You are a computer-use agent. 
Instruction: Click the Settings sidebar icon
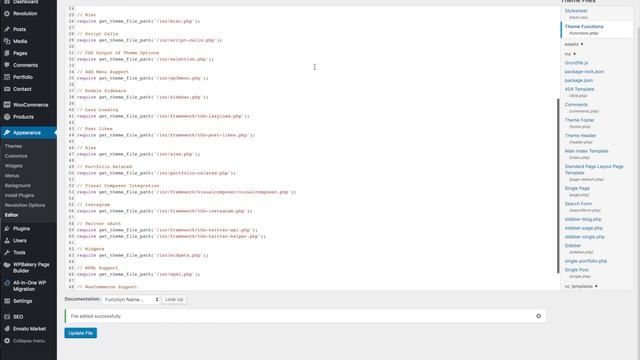point(7,301)
